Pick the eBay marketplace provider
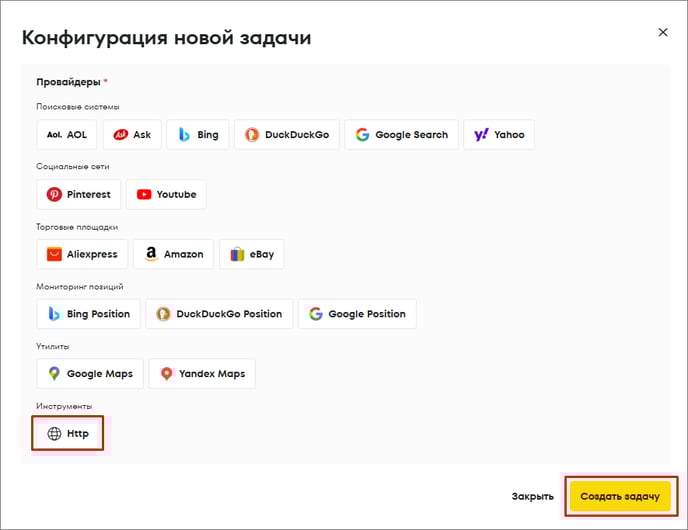The height and width of the screenshot is (530, 688). click(252, 254)
